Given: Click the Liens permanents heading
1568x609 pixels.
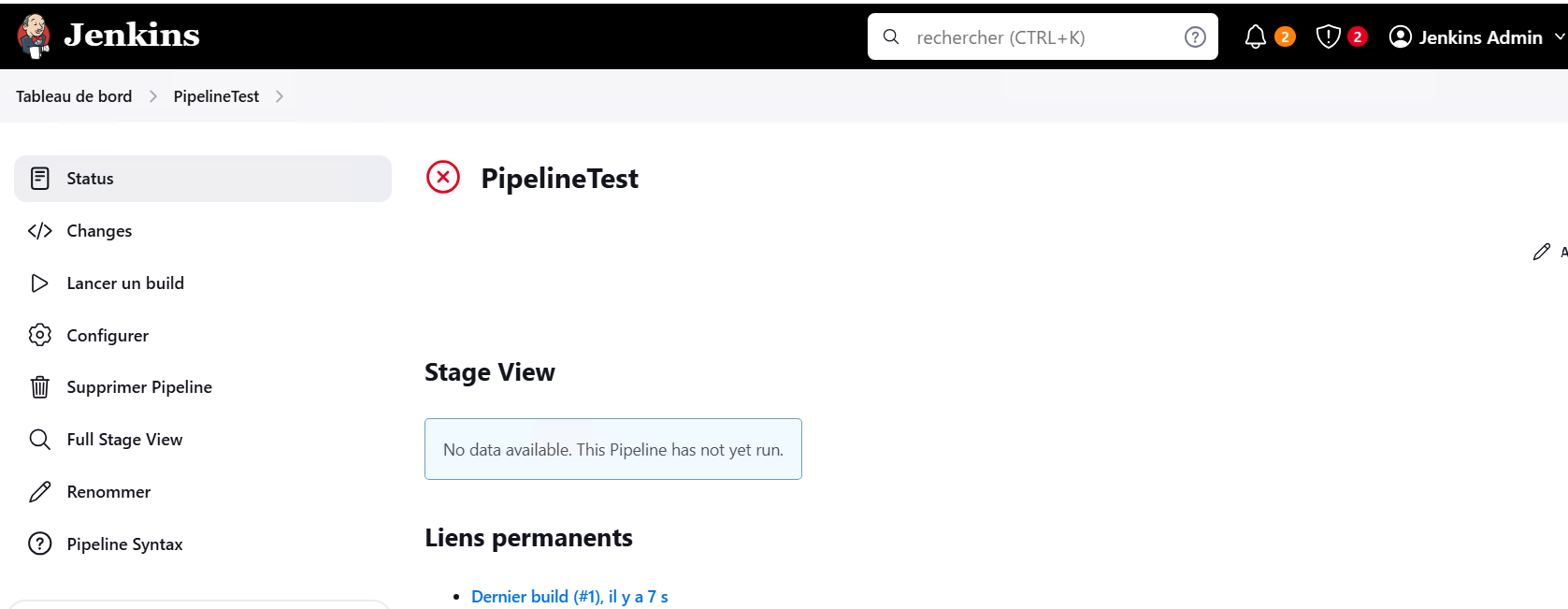Looking at the screenshot, I should tap(528, 538).
